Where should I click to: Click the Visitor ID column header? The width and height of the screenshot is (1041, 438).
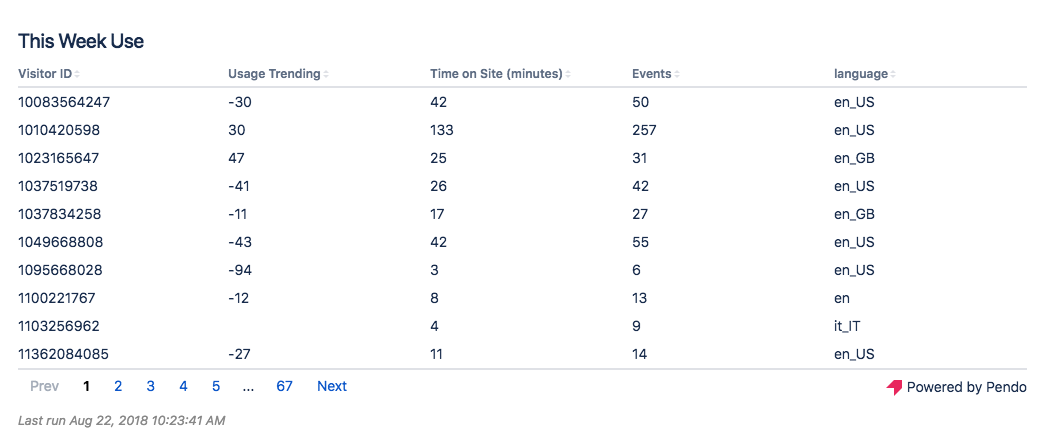click(x=45, y=74)
